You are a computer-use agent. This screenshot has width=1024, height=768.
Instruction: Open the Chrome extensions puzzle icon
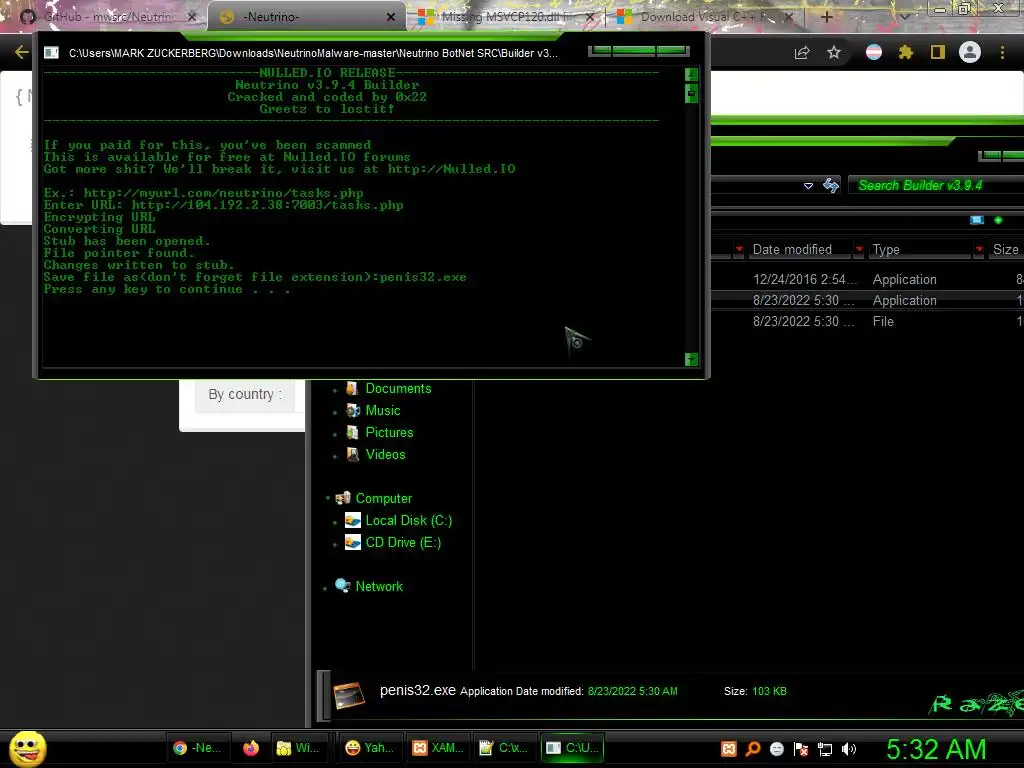[x=906, y=52]
